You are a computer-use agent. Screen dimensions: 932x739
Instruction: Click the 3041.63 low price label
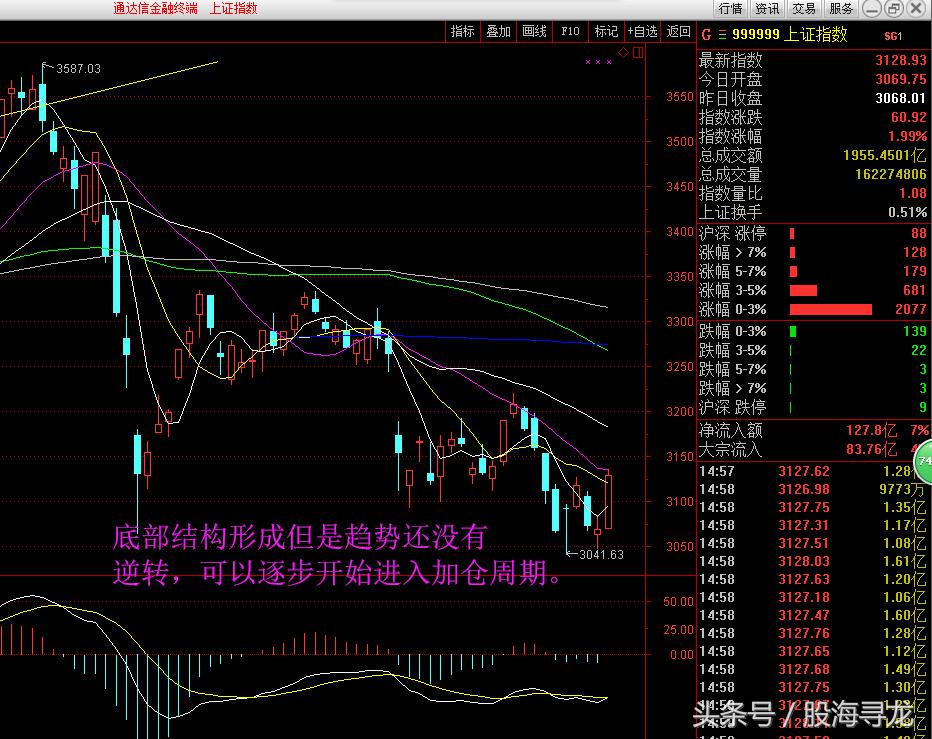coord(601,555)
